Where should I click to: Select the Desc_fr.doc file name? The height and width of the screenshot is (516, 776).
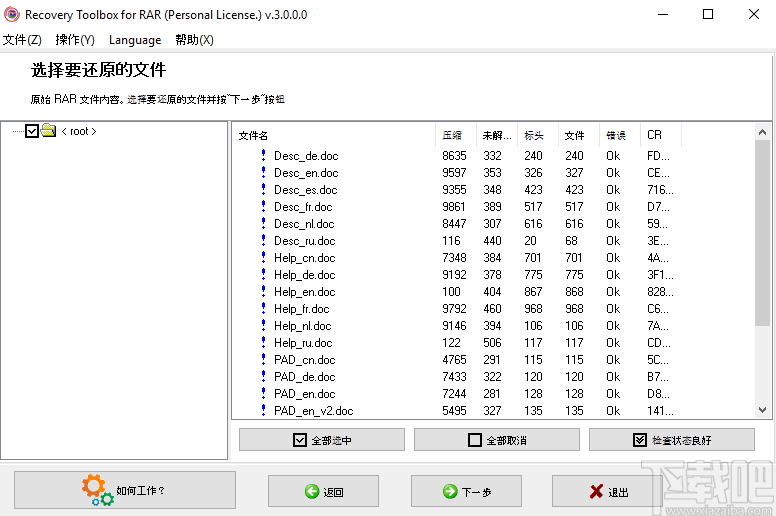(x=303, y=207)
